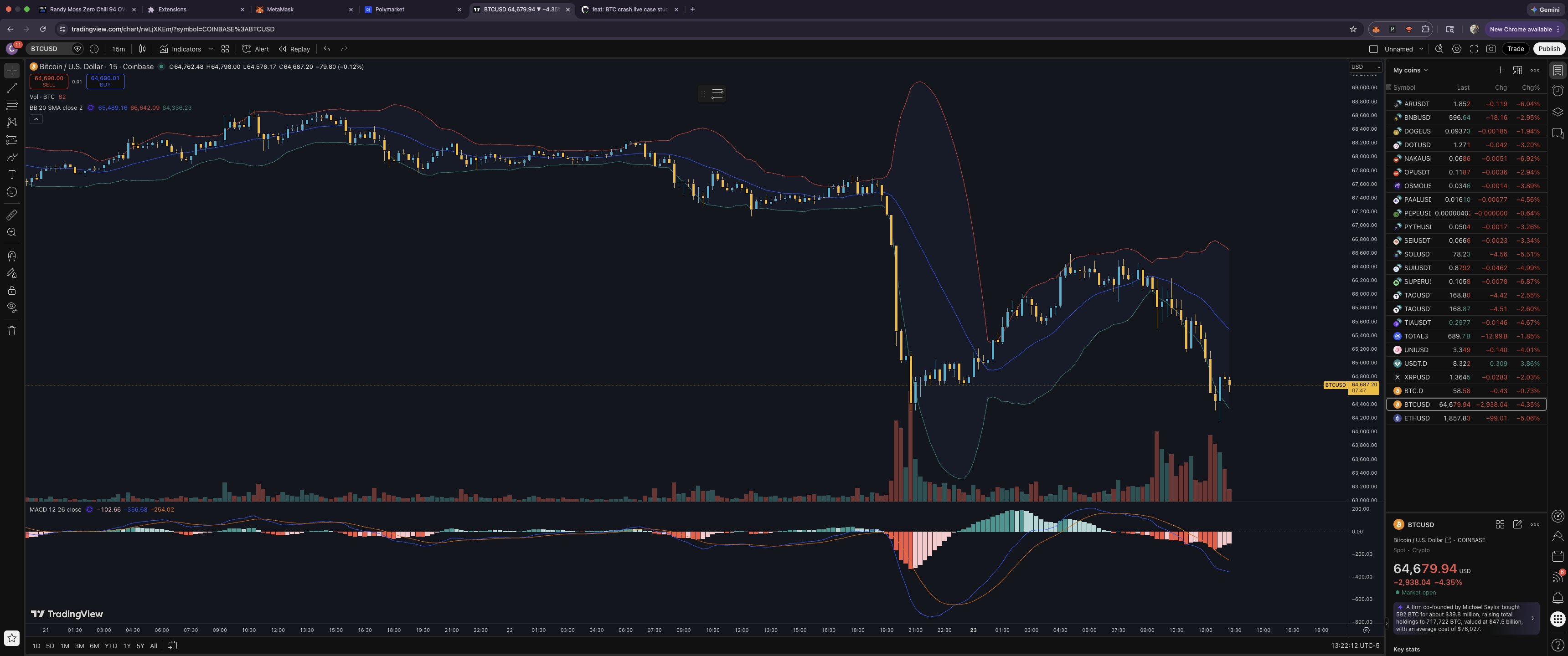Open the Alerts clock panel on right sidebar
This screenshot has height=656, width=1568.
tap(1558, 91)
